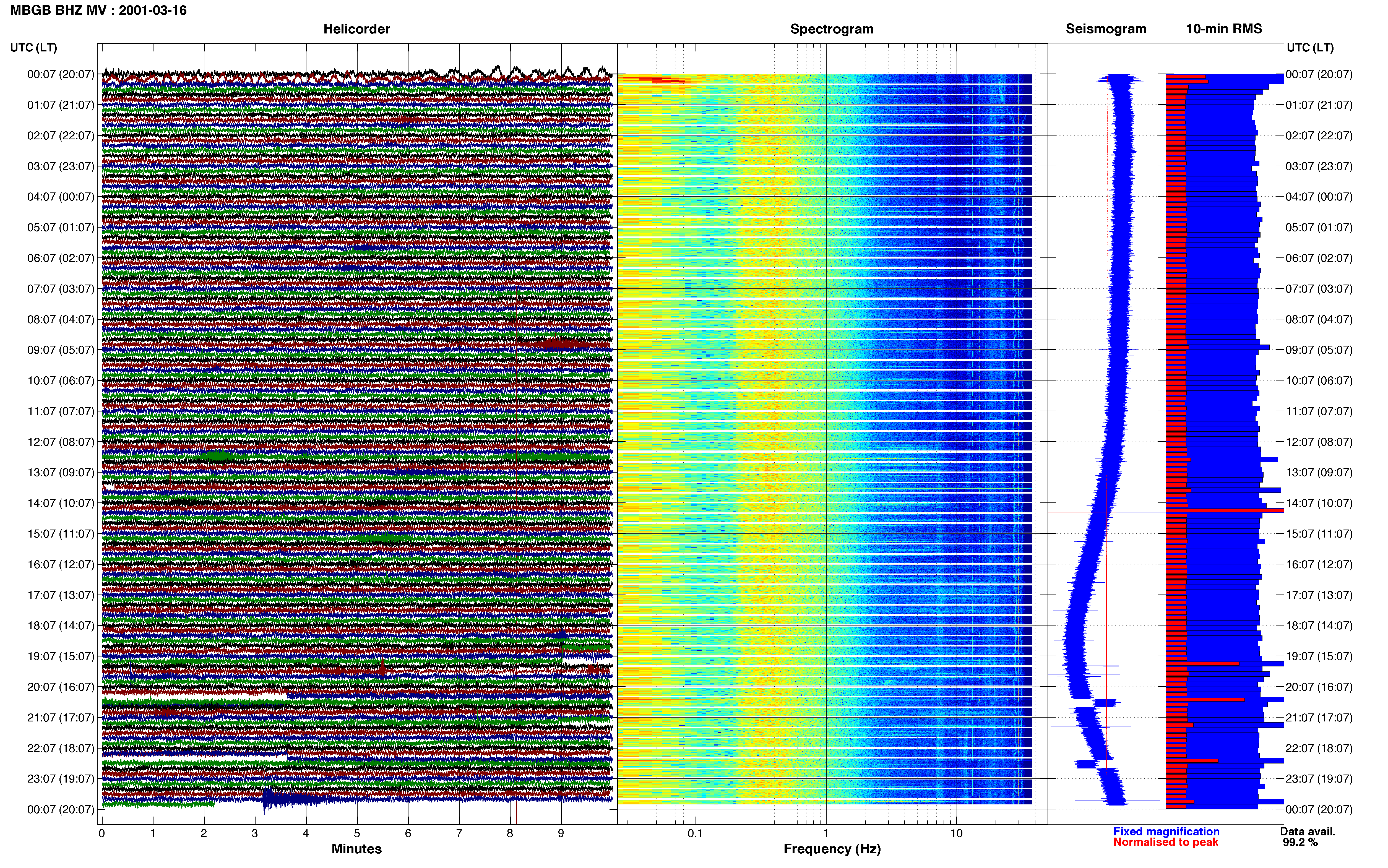
Task: Click '08:07 (04:07)' on the left time axis
Action: (x=60, y=319)
